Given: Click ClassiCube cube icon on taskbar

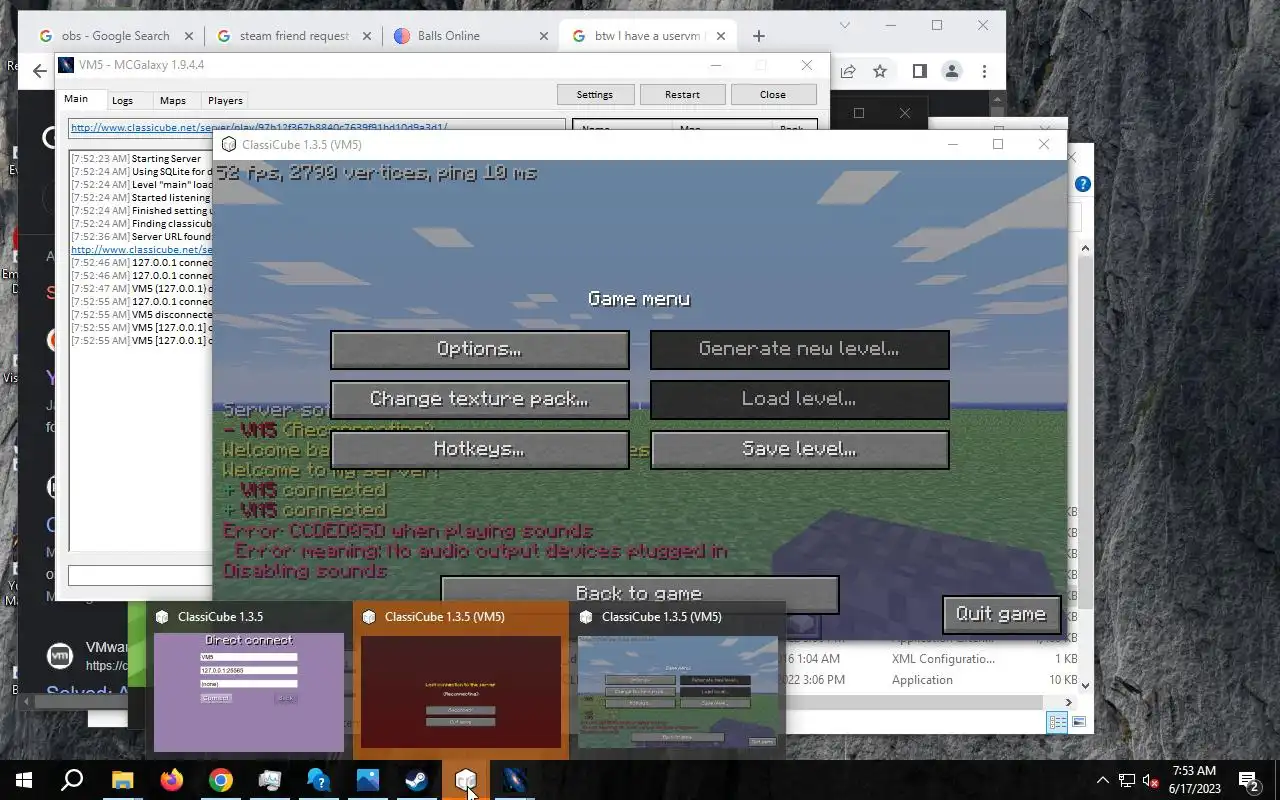Looking at the screenshot, I should [465, 780].
